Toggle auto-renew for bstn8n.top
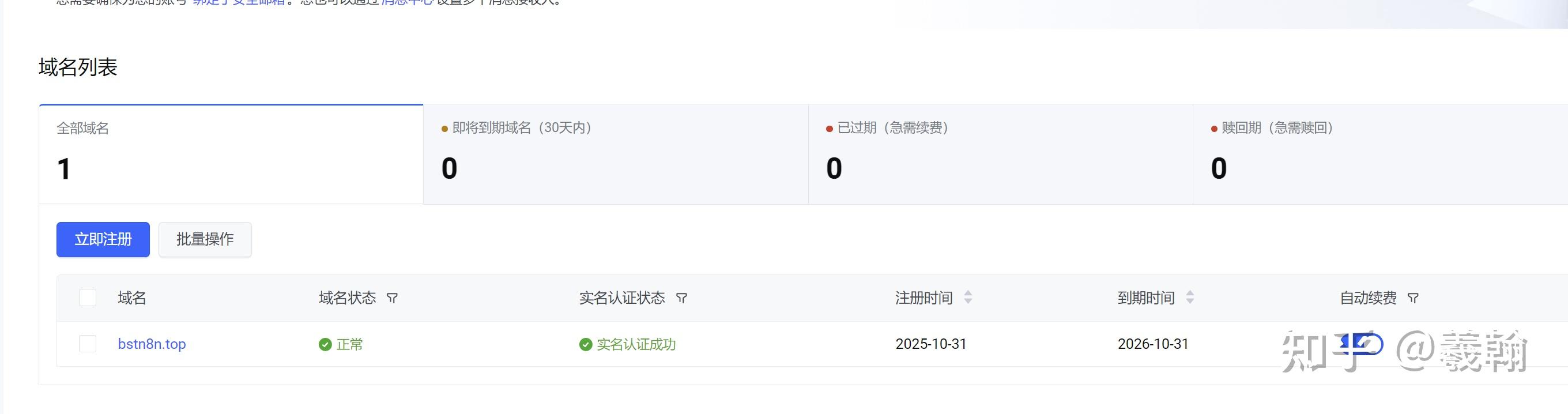Viewport: 1568px width, 414px height. [x=1363, y=344]
